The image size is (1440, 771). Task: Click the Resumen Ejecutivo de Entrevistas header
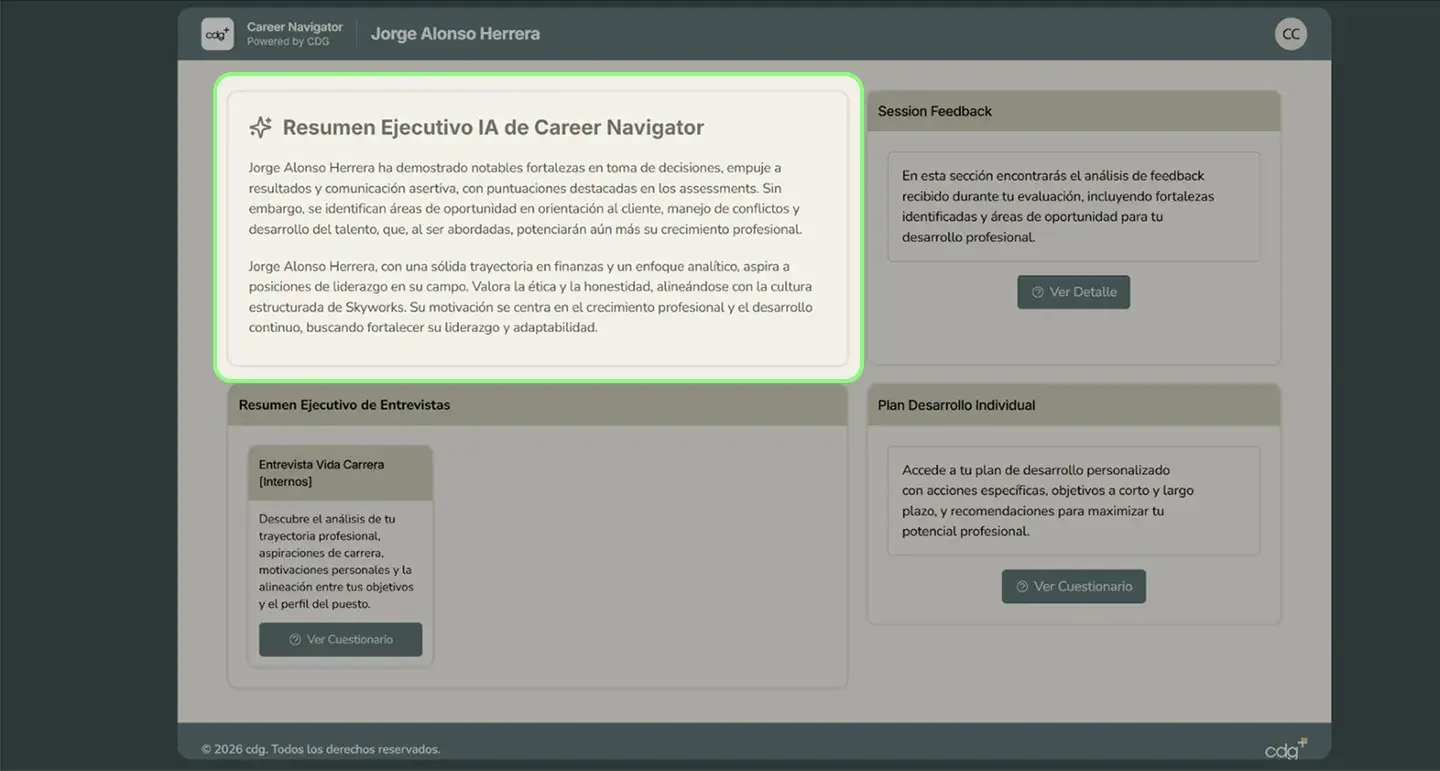coord(537,405)
